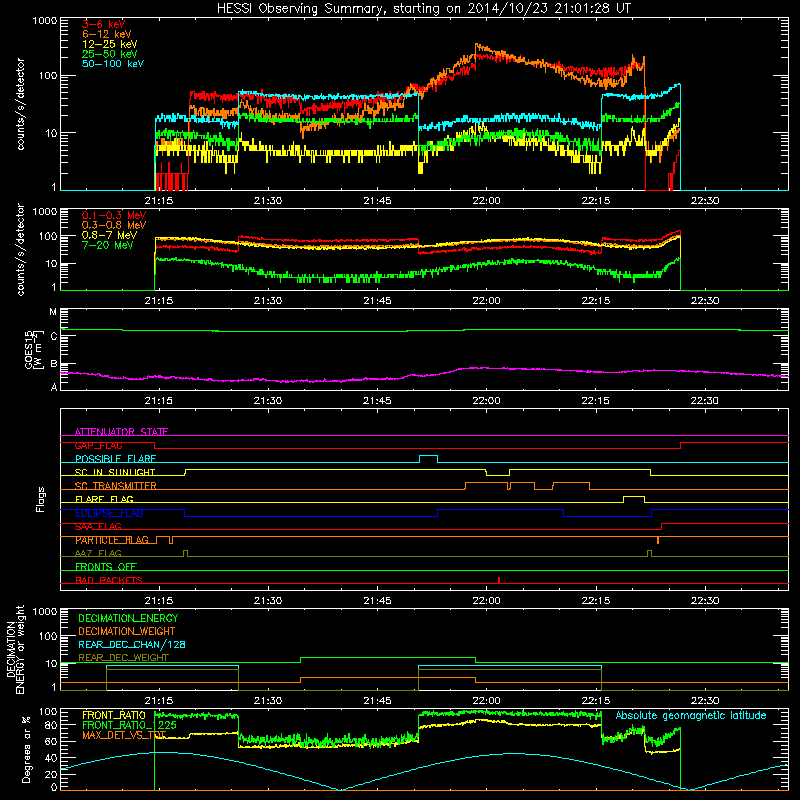Screen dimensions: 800x800
Task: Click the 21:30 tick label under flags panel
Action: pos(268,601)
